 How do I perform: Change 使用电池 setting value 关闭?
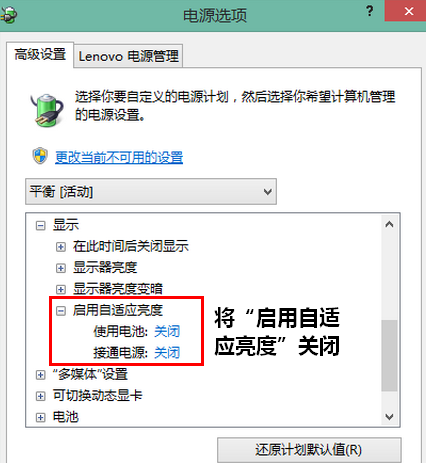tap(167, 331)
